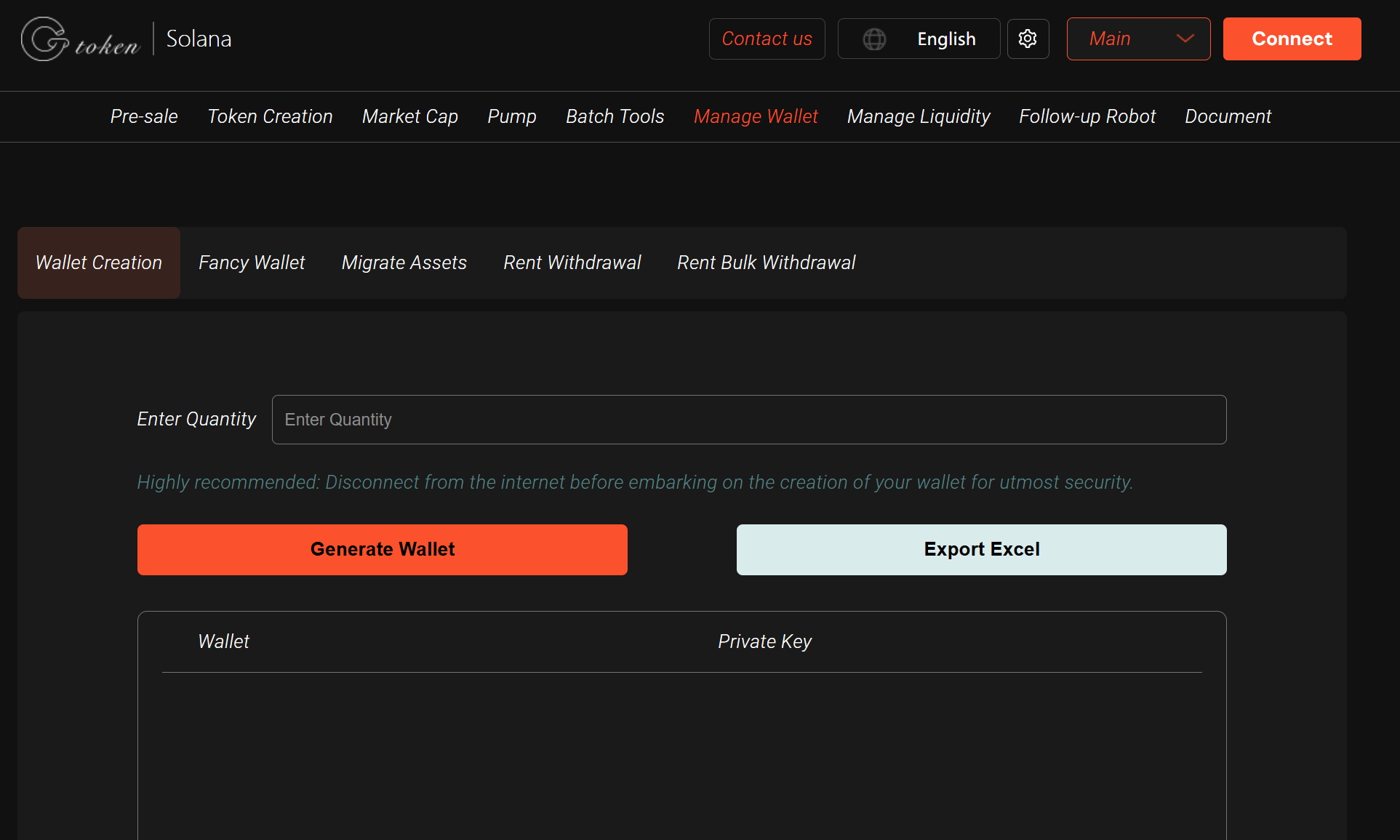1400x840 pixels.
Task: Click the Contact us link
Action: tap(767, 39)
